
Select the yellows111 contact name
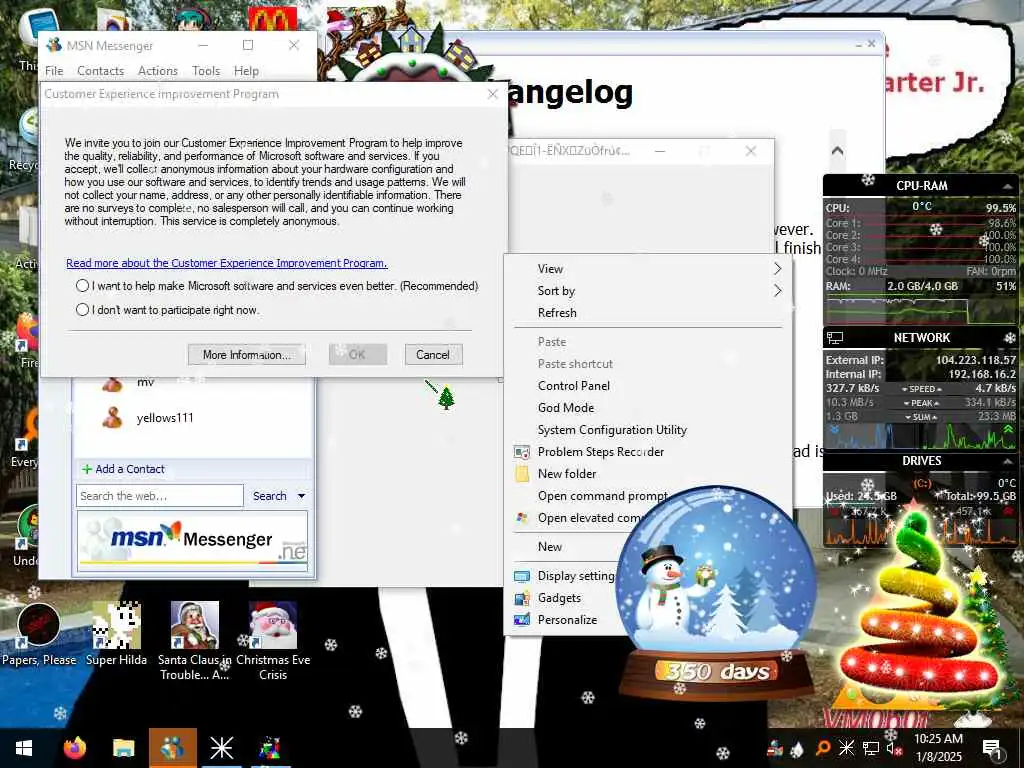(165, 418)
